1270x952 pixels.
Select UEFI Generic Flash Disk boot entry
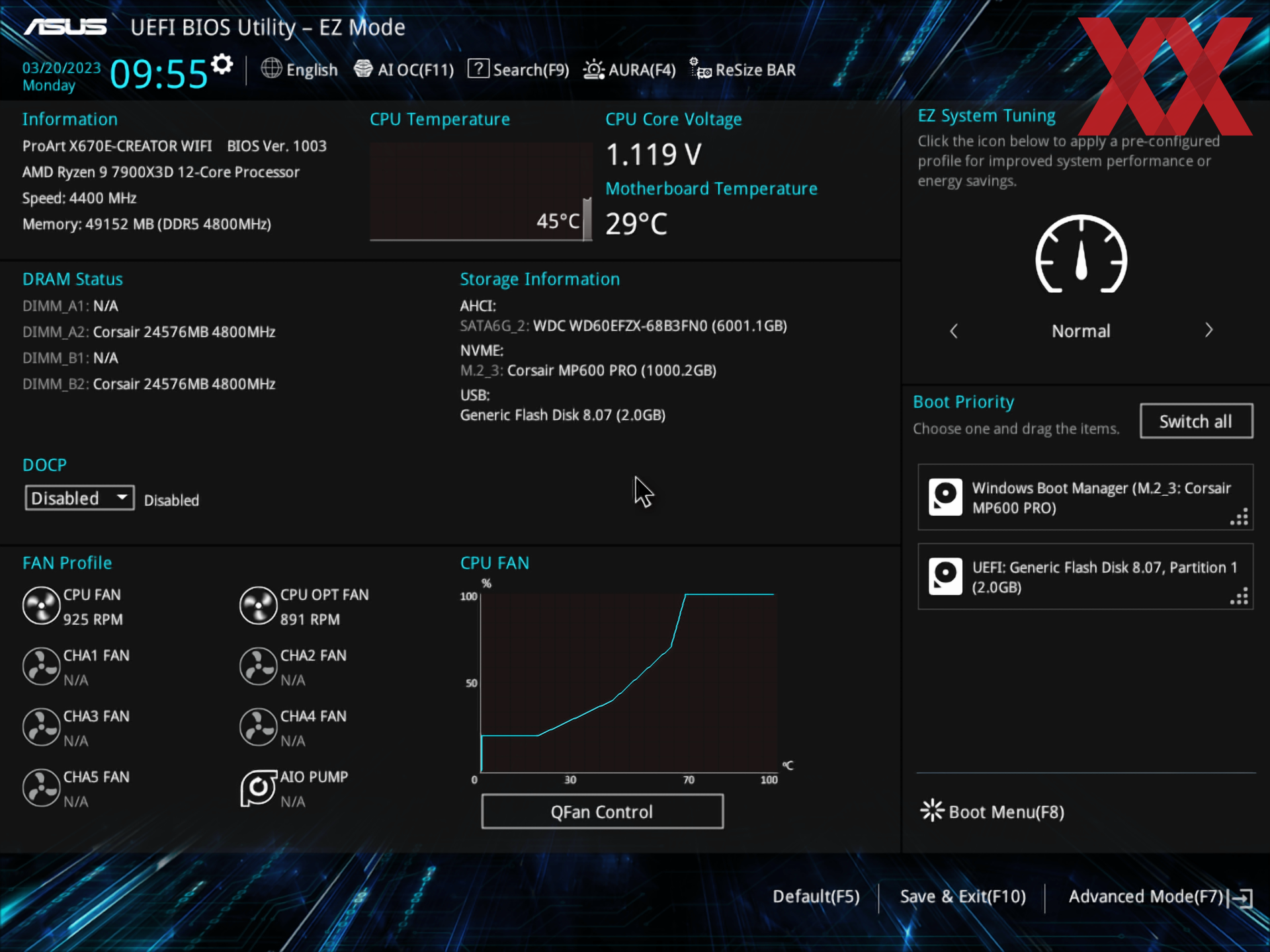tap(1085, 576)
